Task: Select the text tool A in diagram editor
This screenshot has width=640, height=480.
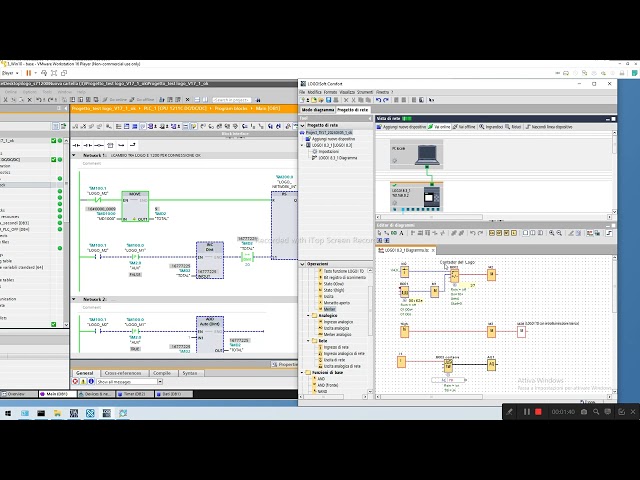Action: coord(401,233)
